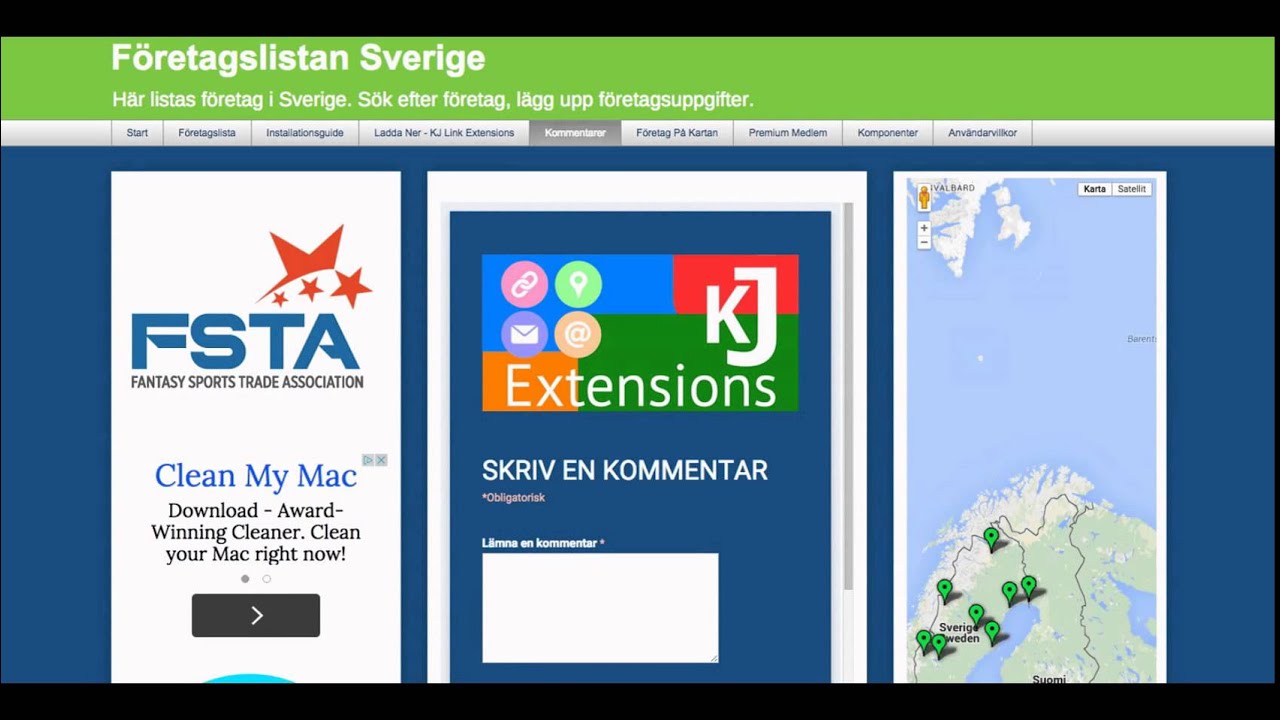This screenshot has height=720, width=1280.
Task: Focus the Lämna en kommentar text area
Action: [600, 608]
